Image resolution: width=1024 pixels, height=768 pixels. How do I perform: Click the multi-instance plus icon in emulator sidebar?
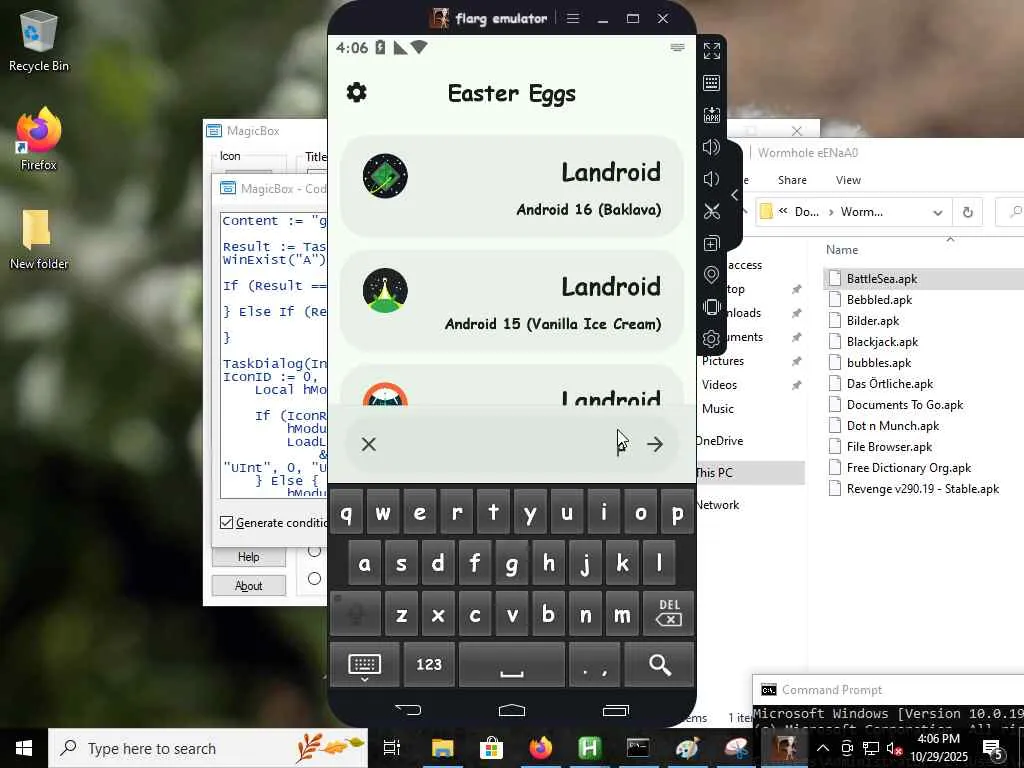712,243
